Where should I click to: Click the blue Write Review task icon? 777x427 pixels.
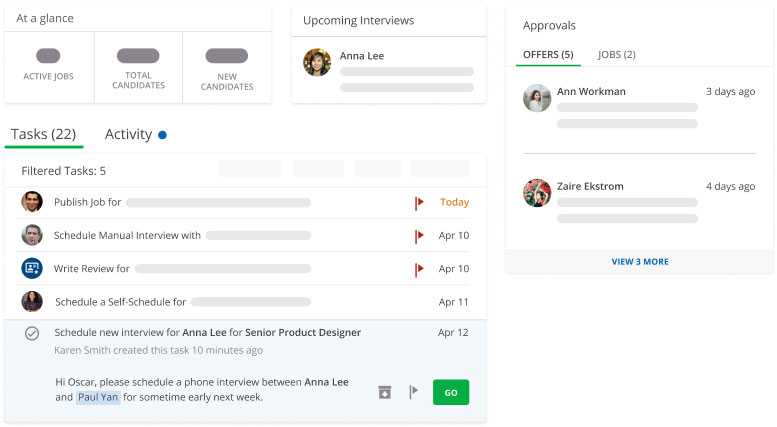(x=32, y=268)
